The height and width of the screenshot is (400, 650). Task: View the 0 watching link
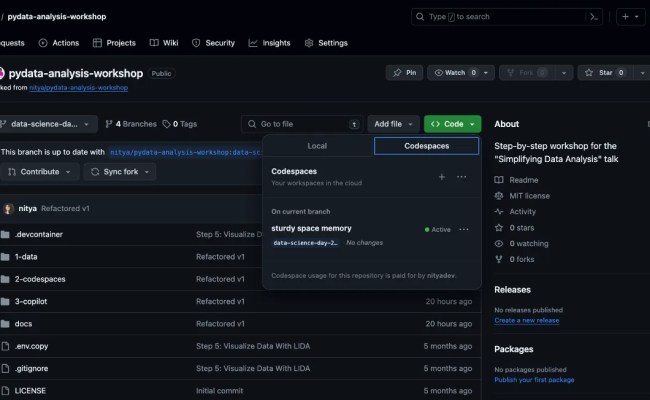[x=521, y=243]
